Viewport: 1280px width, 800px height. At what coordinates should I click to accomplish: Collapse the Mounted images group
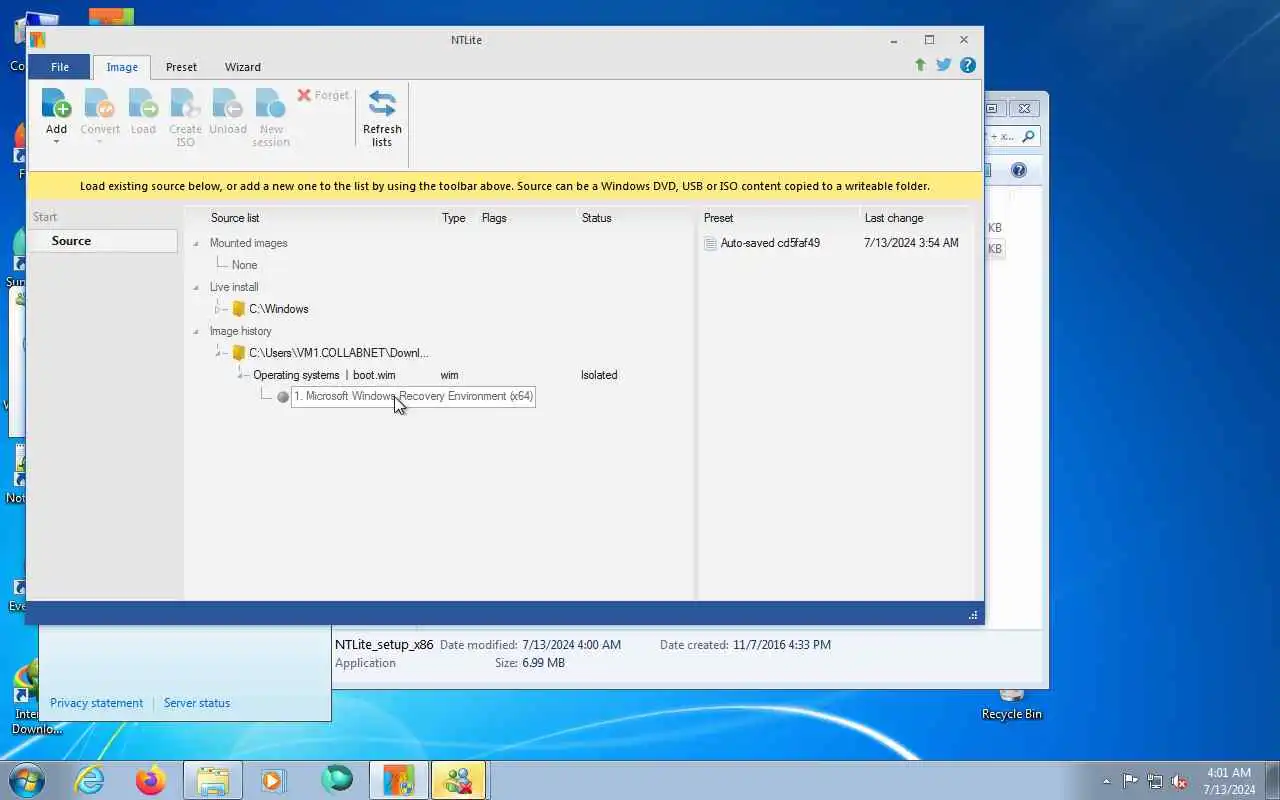click(196, 243)
